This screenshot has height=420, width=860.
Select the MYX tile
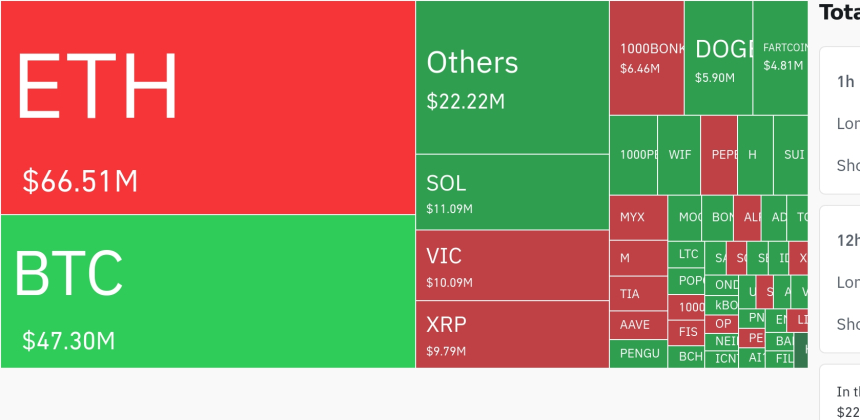[x=638, y=217]
